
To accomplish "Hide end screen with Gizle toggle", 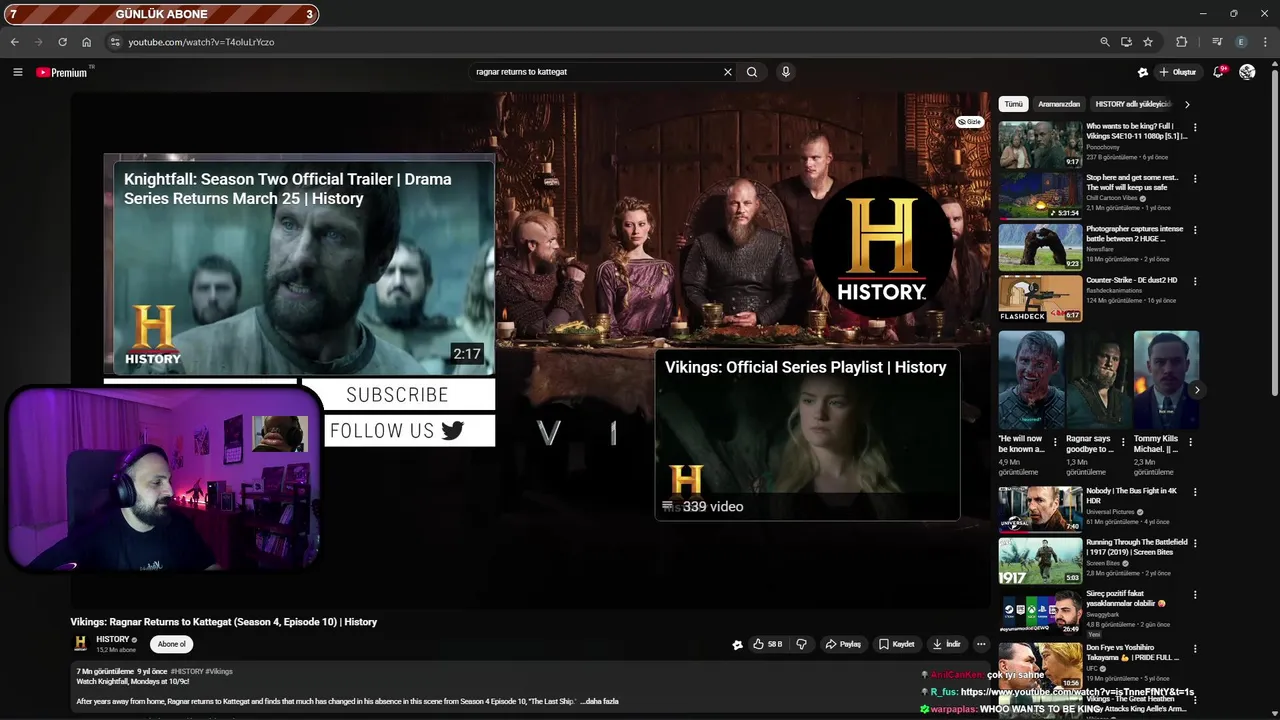I will pyautogui.click(x=970, y=122).
